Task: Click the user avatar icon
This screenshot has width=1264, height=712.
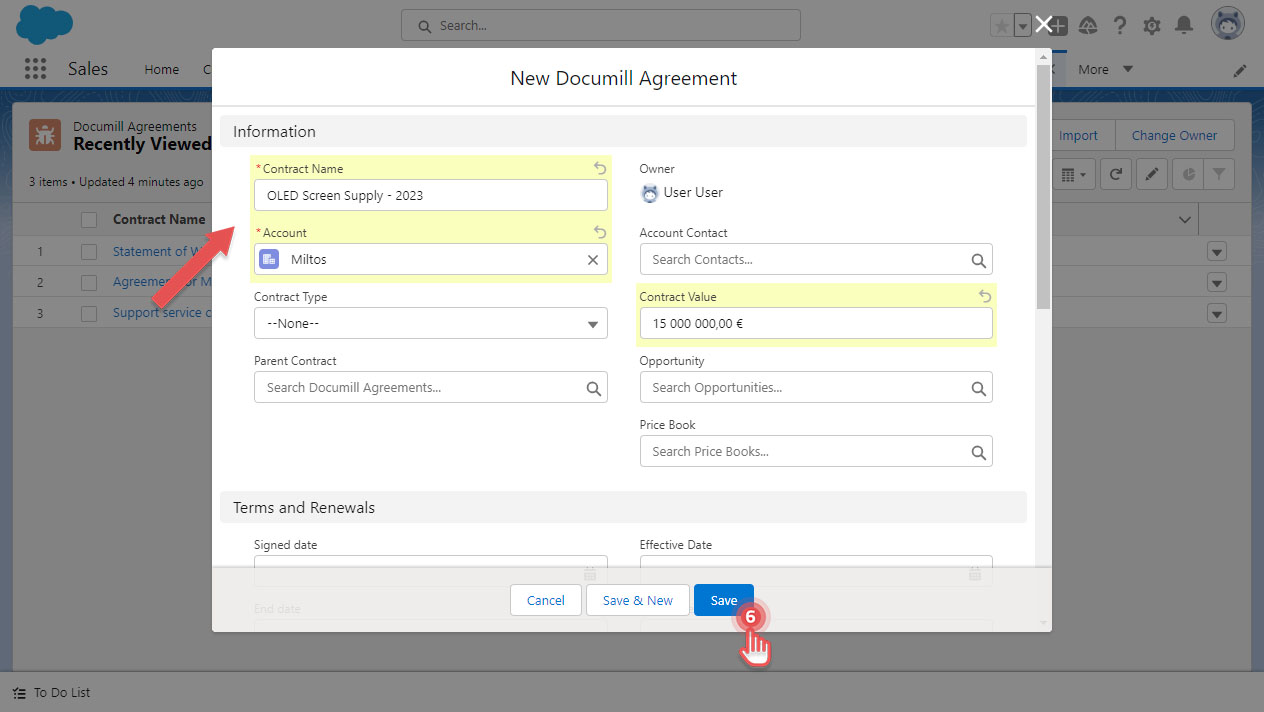Action: 1227,23
